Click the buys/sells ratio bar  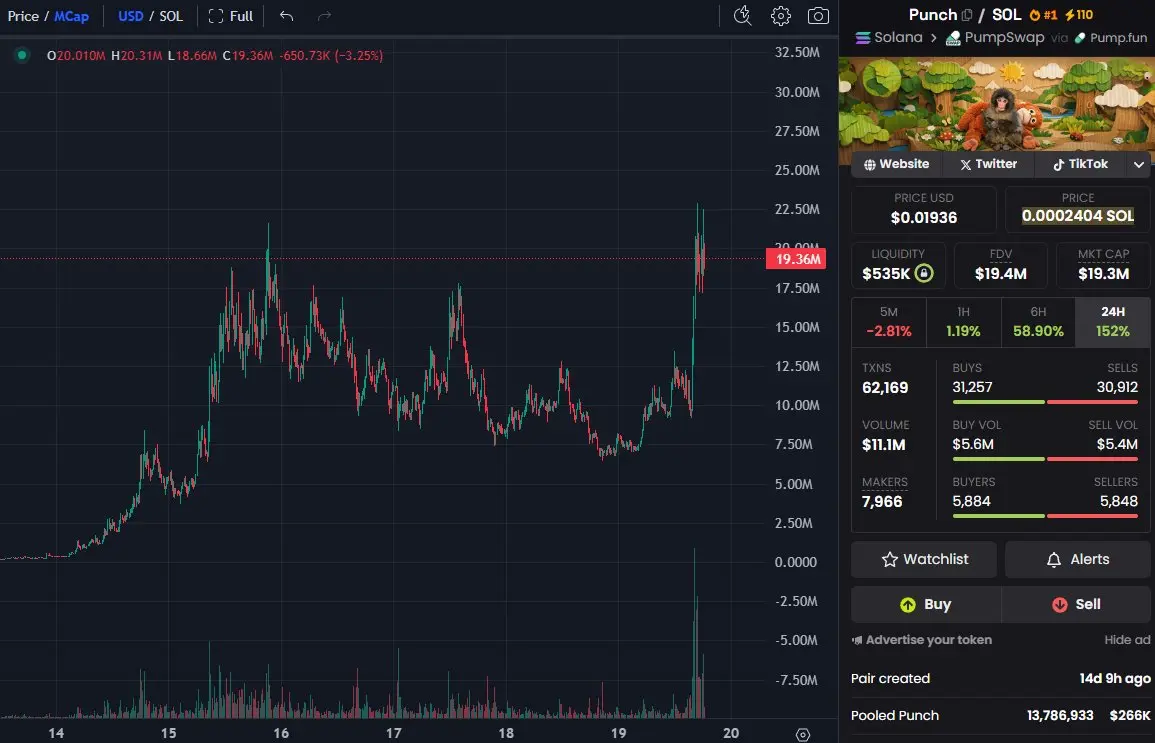(1045, 402)
